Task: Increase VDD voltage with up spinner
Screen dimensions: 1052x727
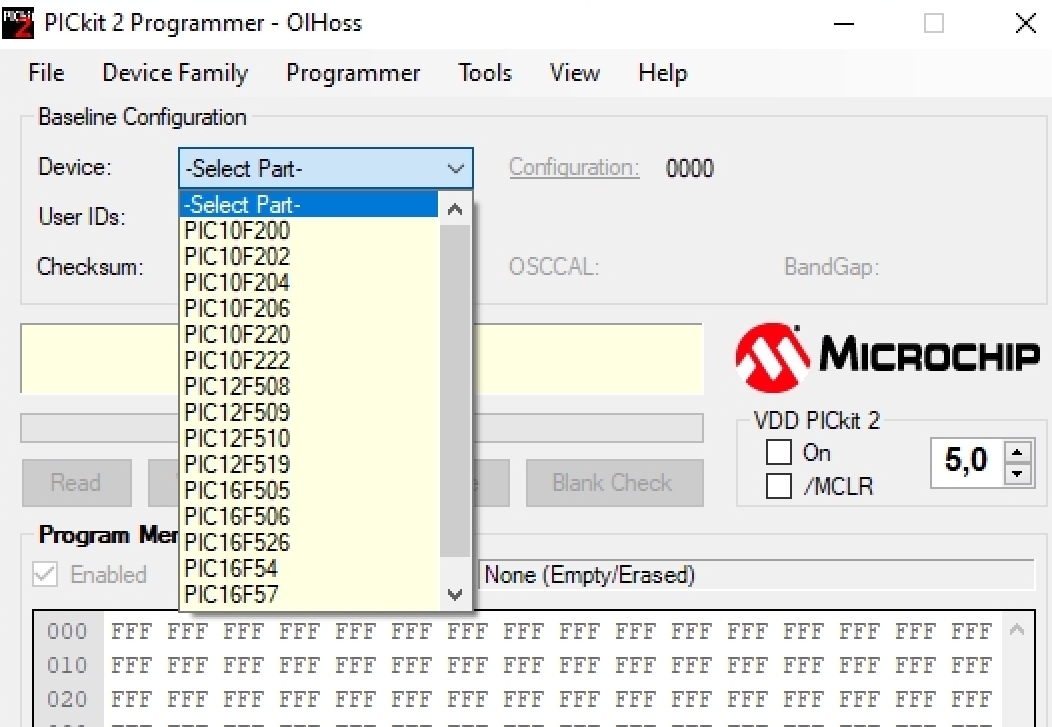Action: coord(1018,452)
